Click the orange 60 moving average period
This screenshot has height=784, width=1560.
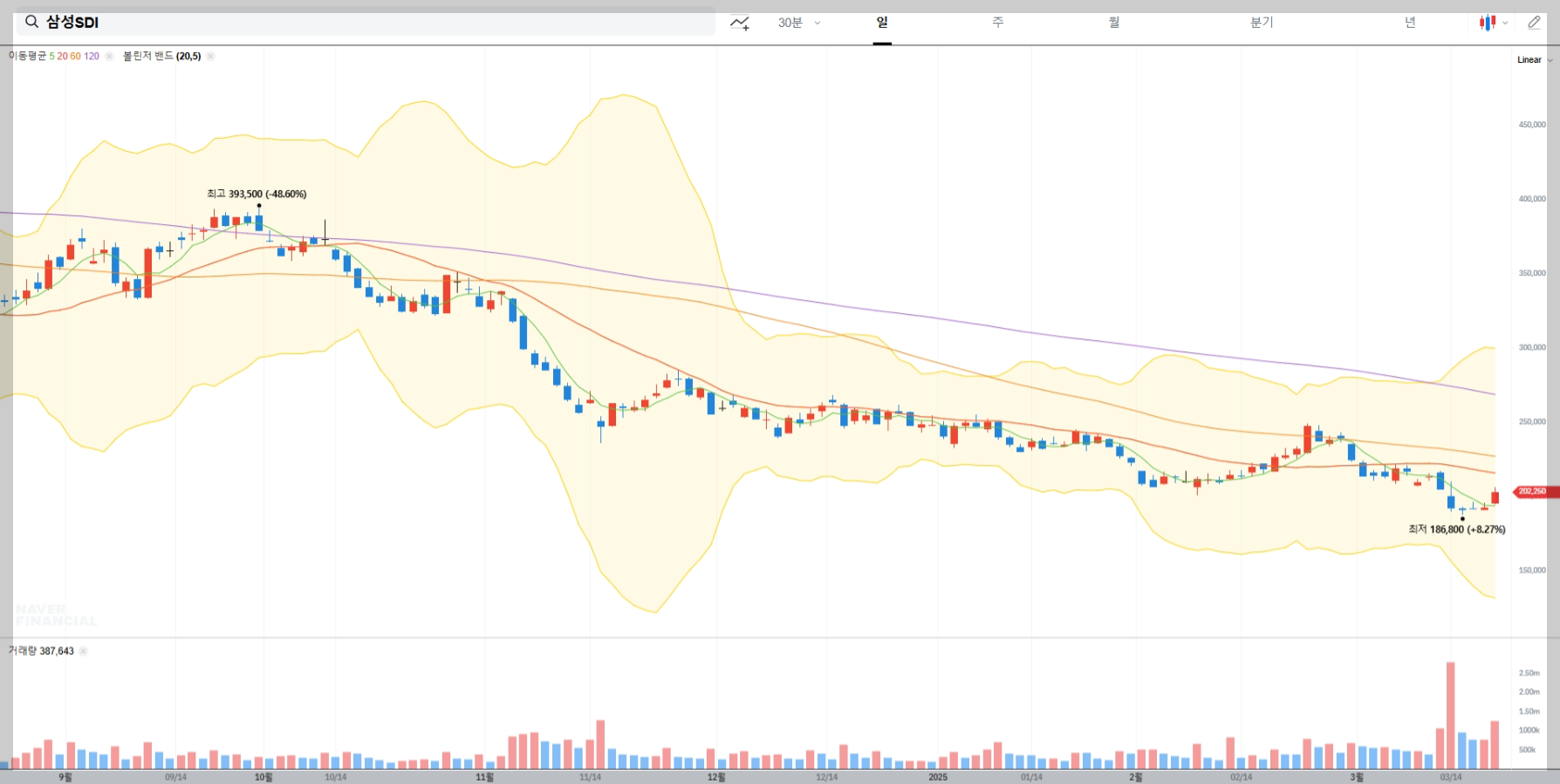[x=75, y=56]
